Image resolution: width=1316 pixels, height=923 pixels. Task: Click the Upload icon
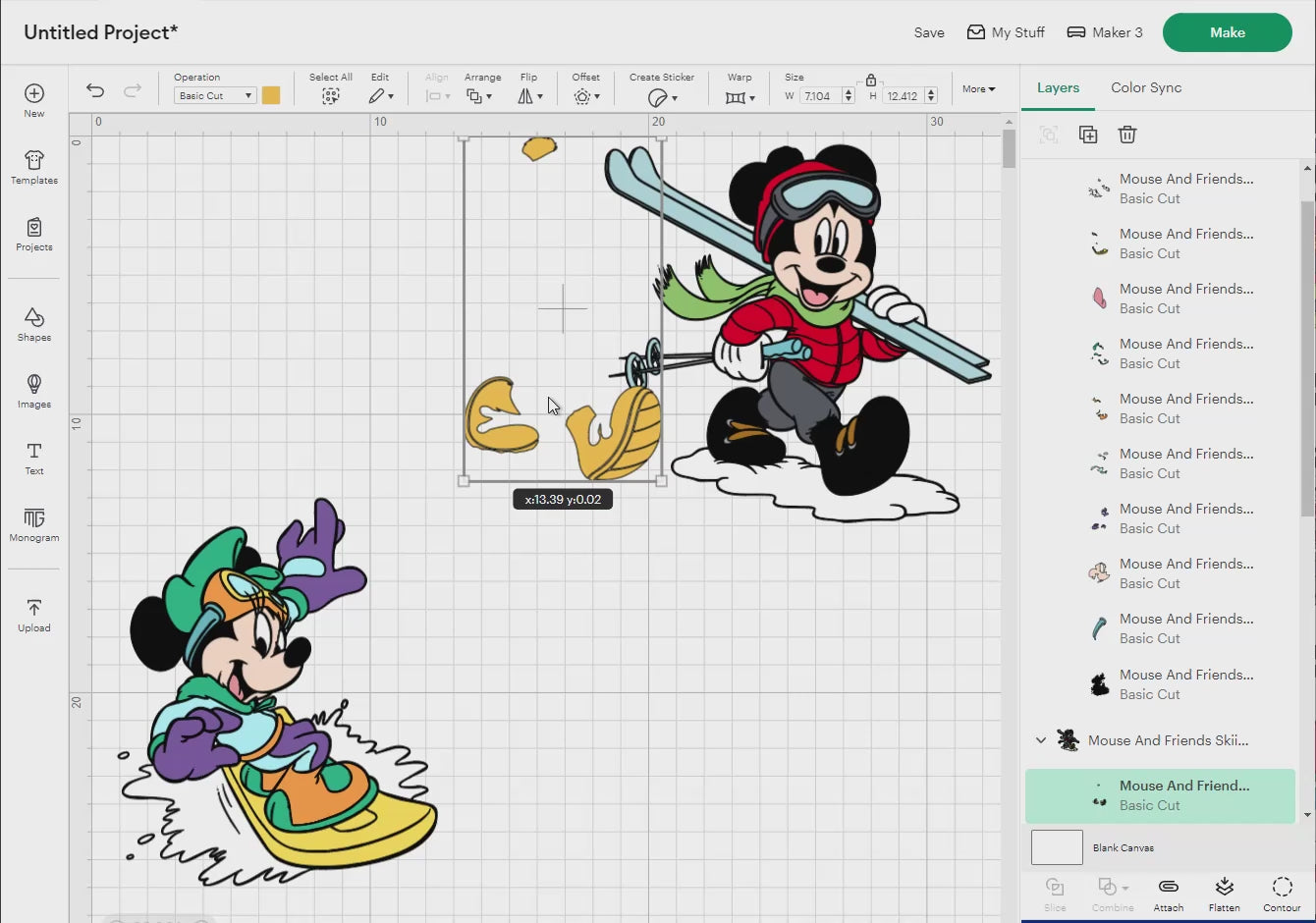pos(34,608)
